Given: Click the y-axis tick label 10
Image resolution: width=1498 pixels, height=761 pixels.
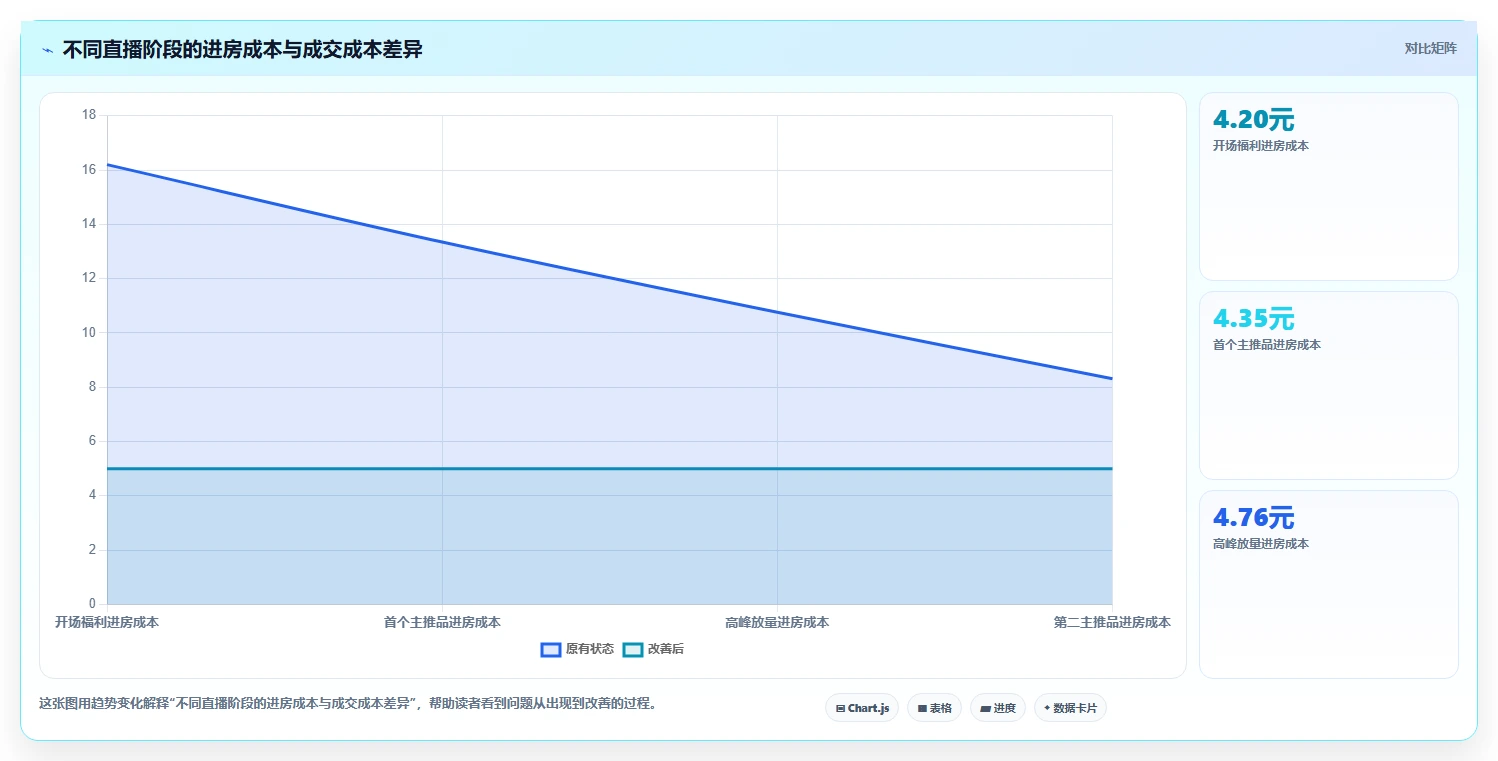Looking at the screenshot, I should [x=89, y=333].
